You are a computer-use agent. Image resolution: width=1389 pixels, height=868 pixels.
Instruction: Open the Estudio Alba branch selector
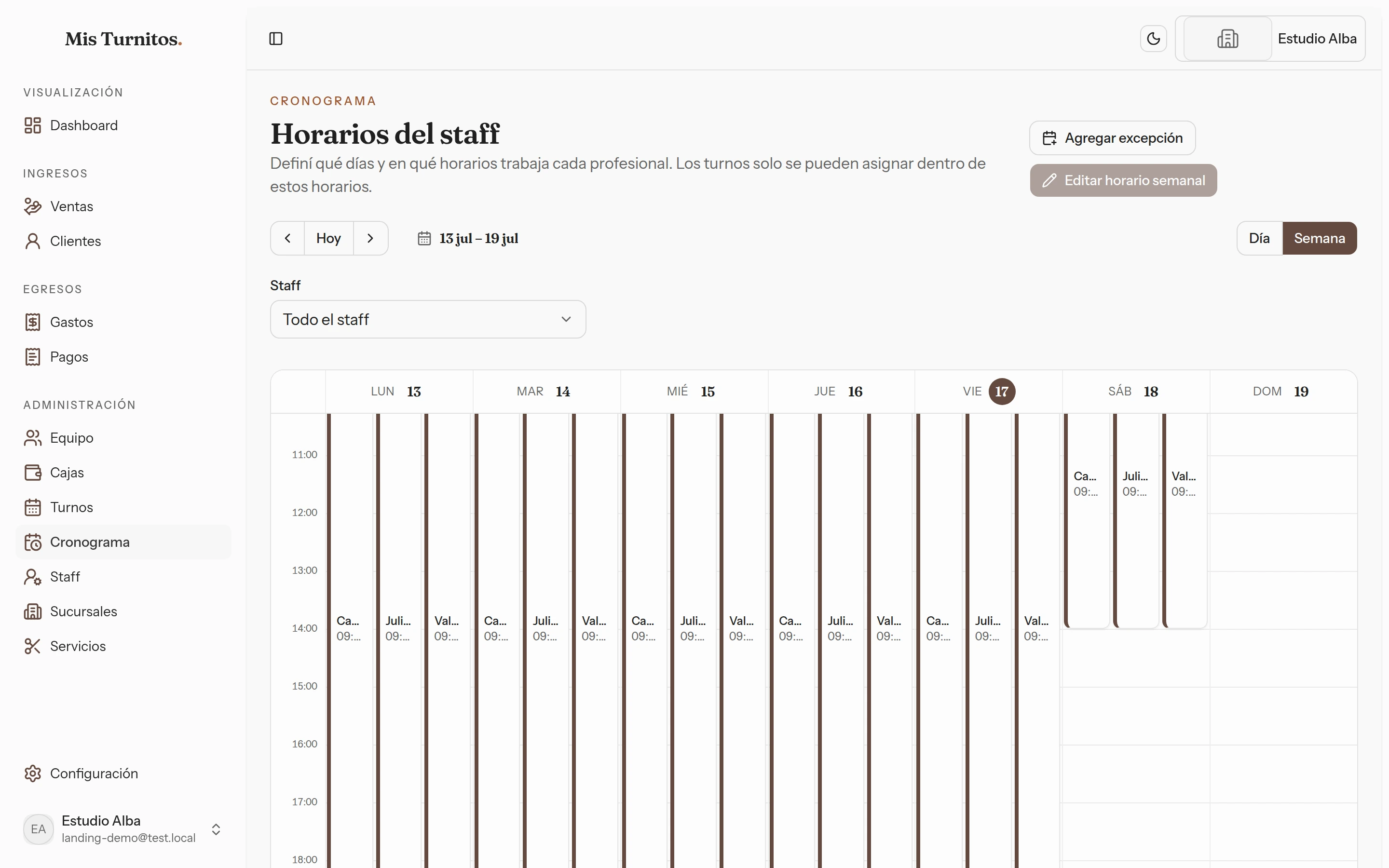(x=1269, y=39)
